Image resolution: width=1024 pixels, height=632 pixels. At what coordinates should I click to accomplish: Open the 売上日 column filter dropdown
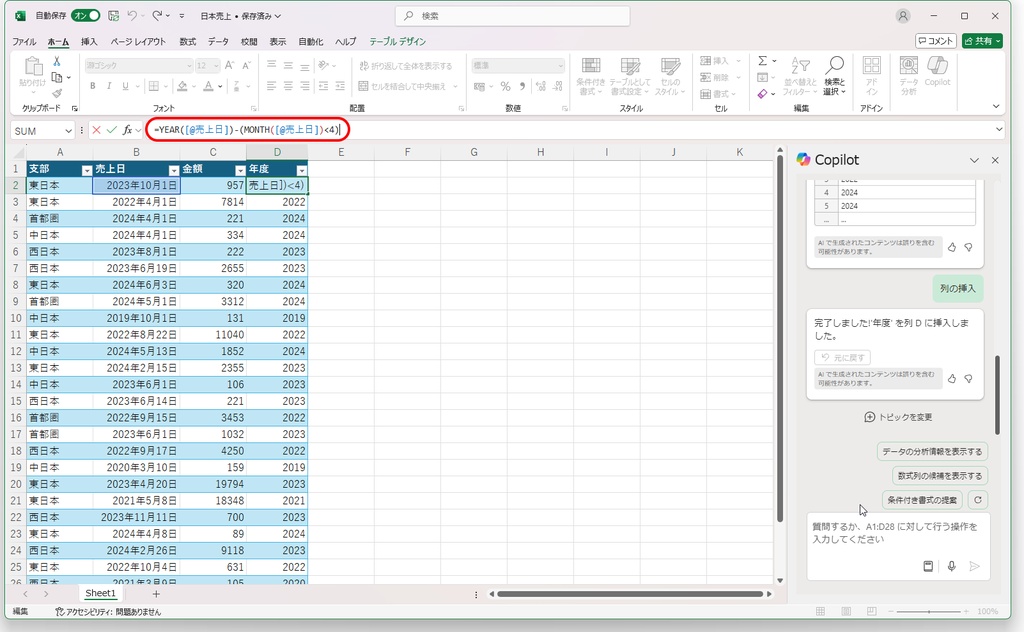pos(174,170)
